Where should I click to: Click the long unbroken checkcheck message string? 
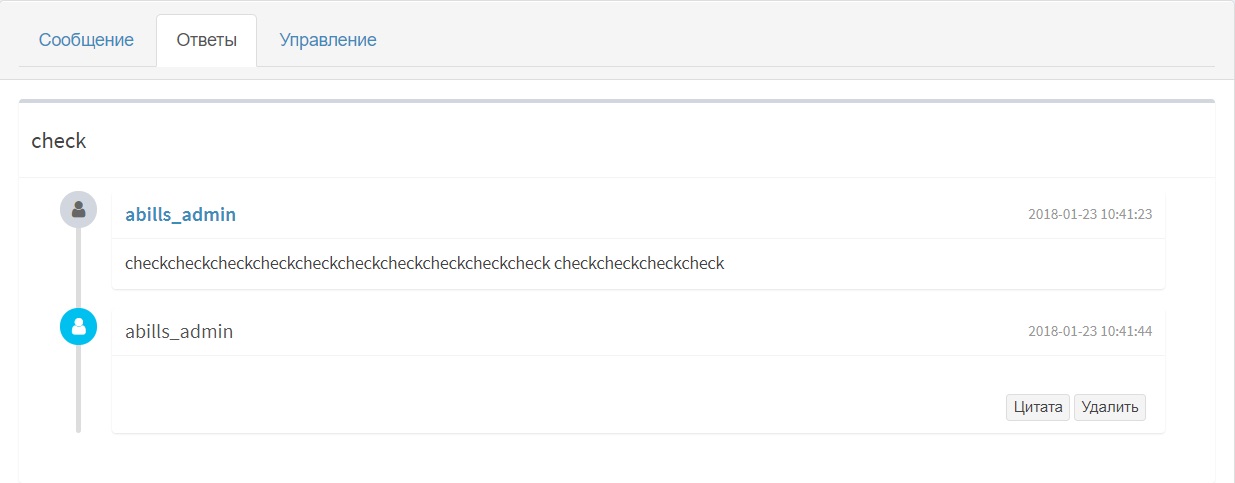(x=338, y=264)
